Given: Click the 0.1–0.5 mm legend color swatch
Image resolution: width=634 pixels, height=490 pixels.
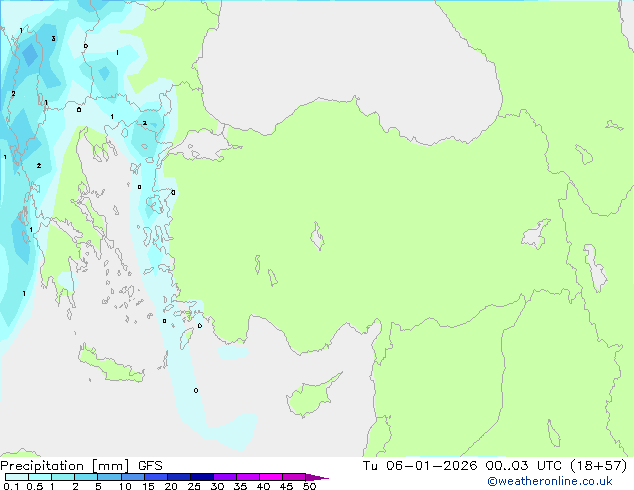Looking at the screenshot, I should (x=17, y=477).
